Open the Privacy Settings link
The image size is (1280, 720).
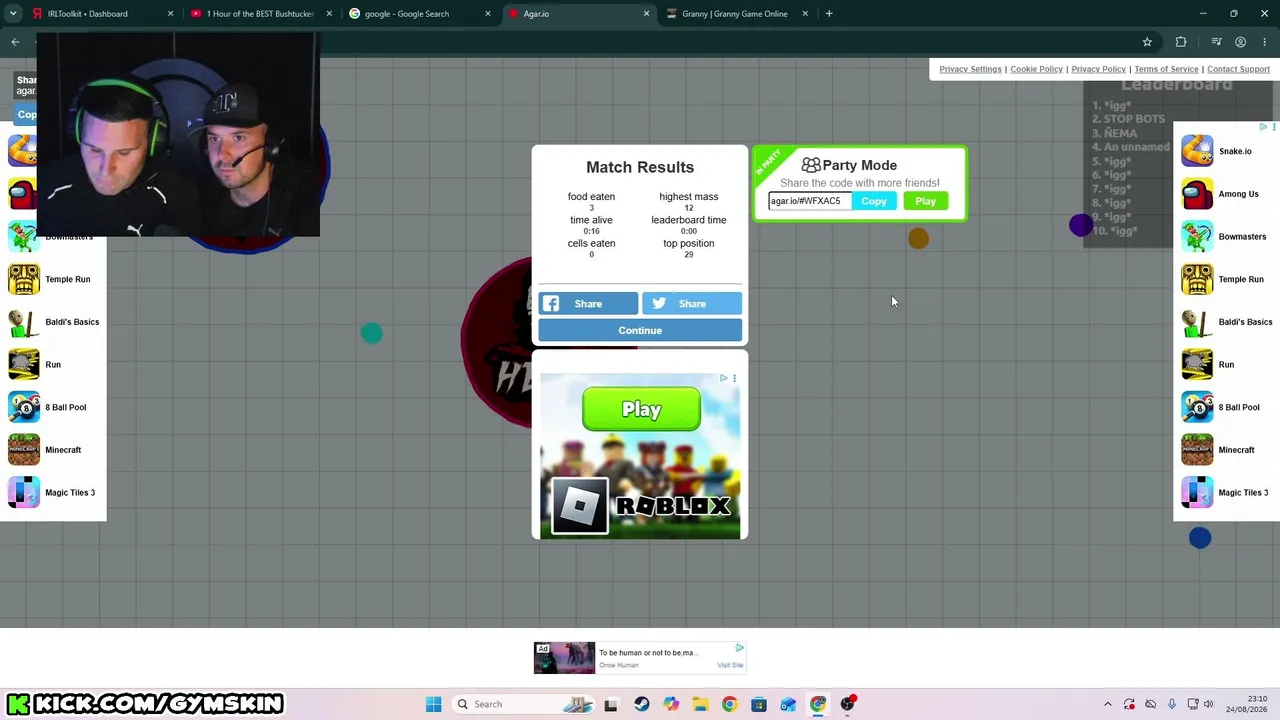click(970, 69)
